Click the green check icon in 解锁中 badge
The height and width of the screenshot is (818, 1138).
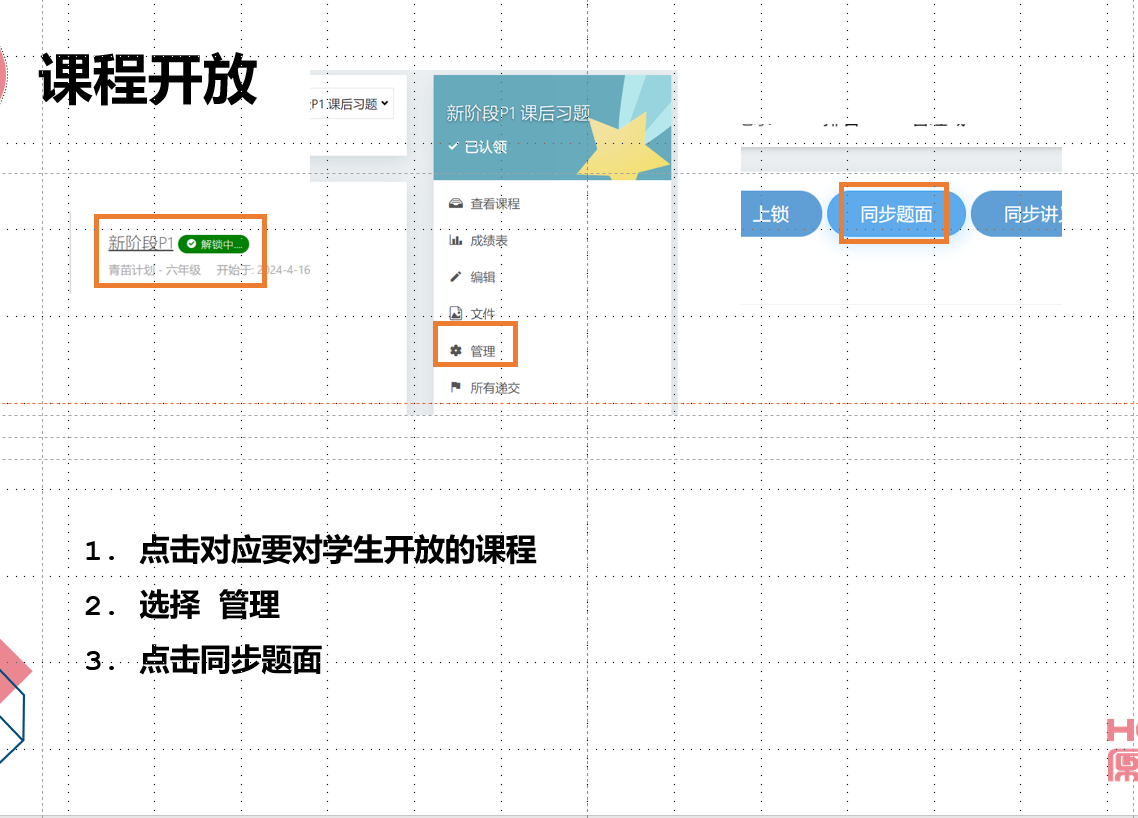click(191, 244)
